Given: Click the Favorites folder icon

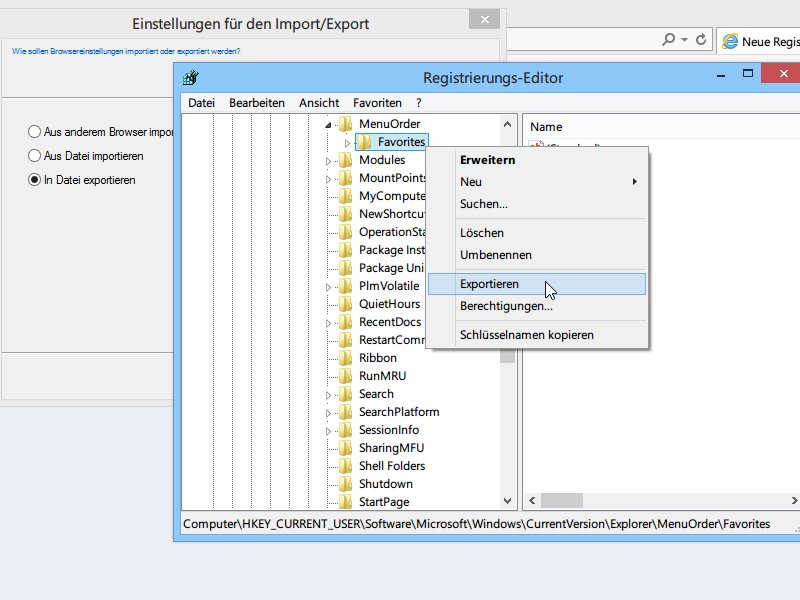Looking at the screenshot, I should tap(364, 142).
